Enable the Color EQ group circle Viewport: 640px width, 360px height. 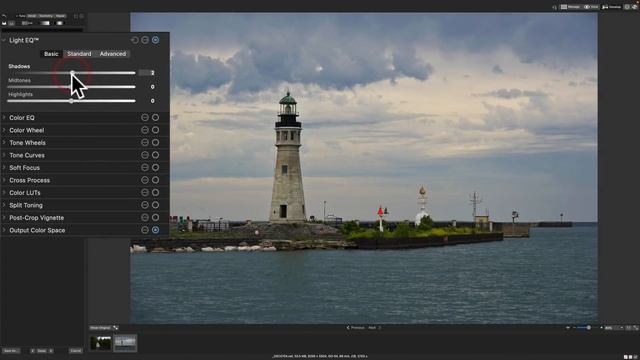[156, 118]
